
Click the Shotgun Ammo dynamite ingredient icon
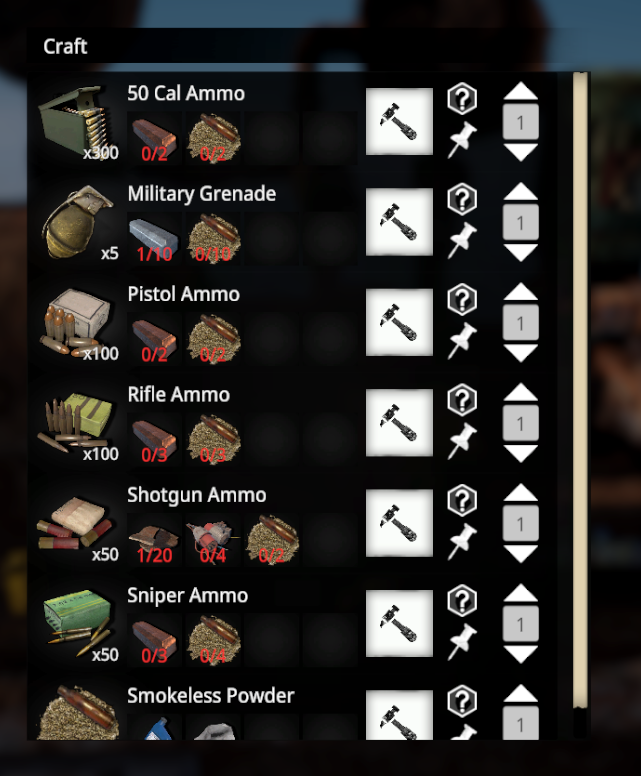click(213, 540)
